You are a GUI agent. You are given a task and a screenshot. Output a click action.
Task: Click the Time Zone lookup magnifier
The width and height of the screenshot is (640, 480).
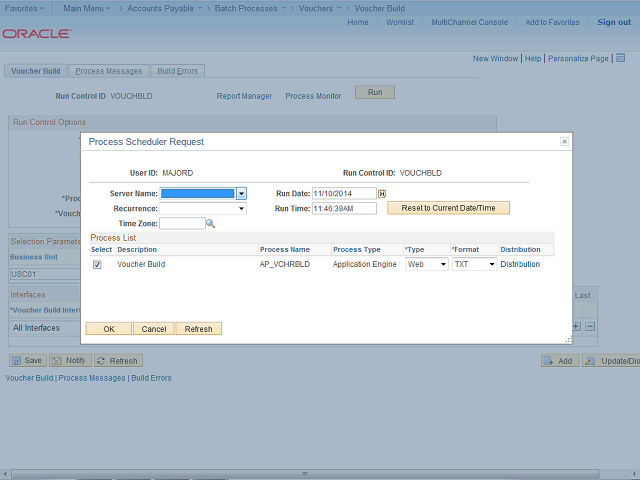tap(211, 224)
